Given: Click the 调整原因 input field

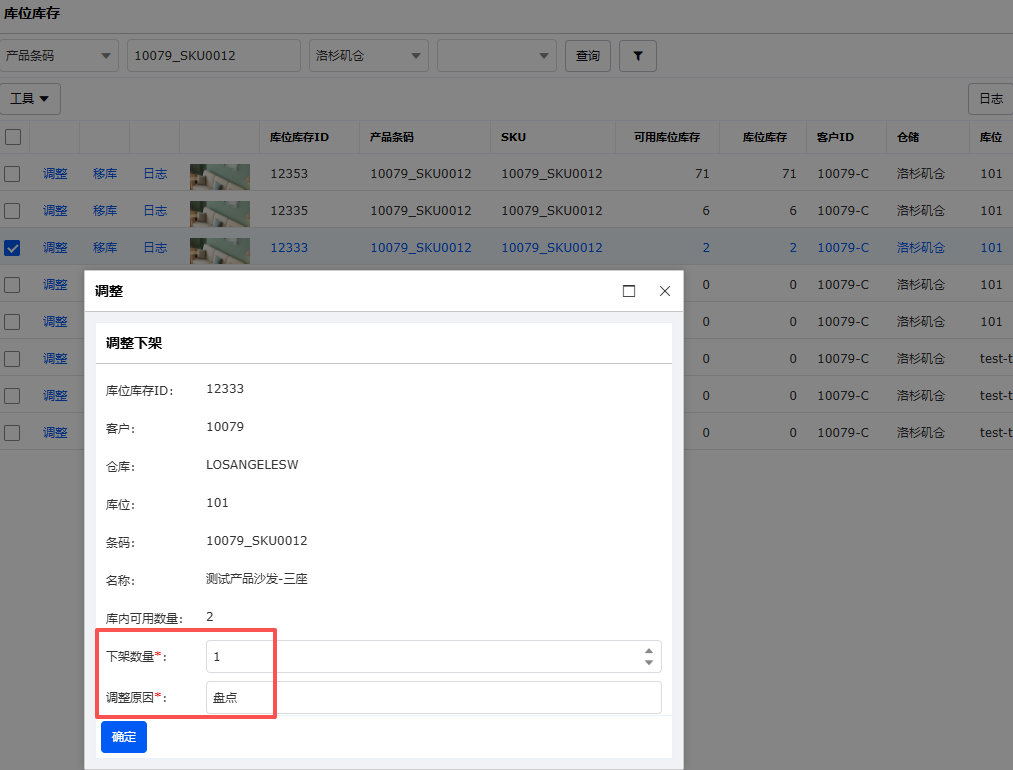Looking at the screenshot, I should click(x=433, y=698).
